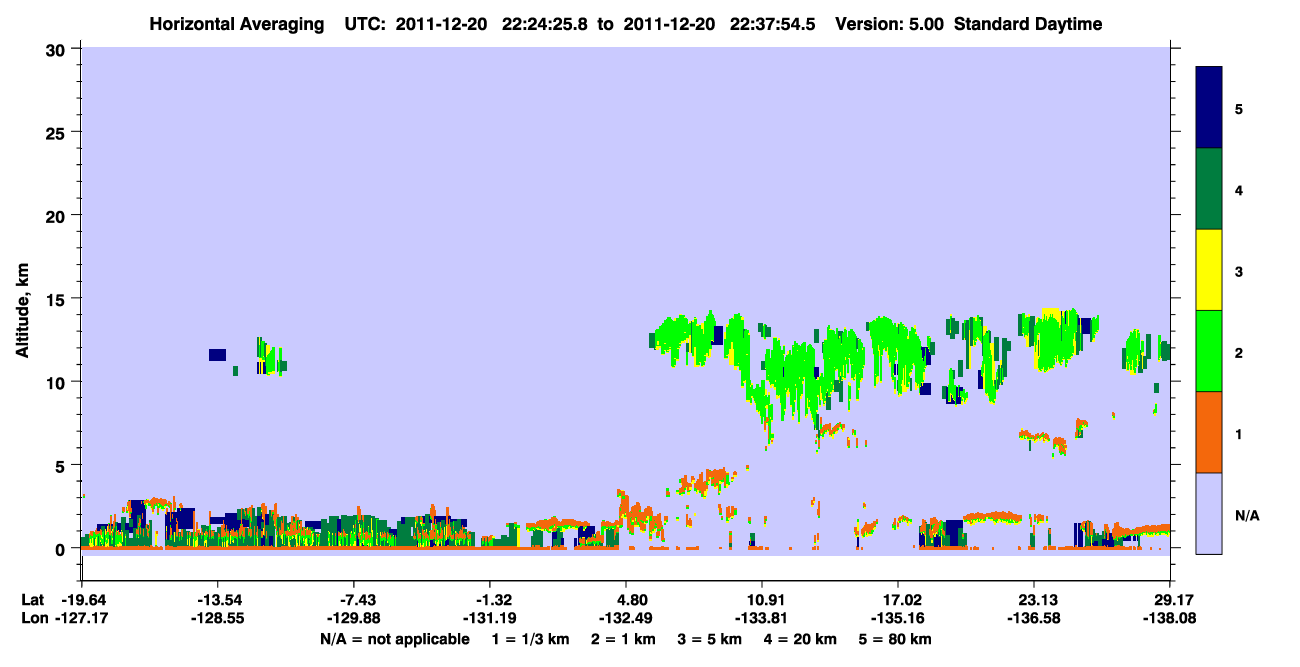Click the longitude value -131.19
Screen dimensions: 1300x667
click(x=490, y=618)
